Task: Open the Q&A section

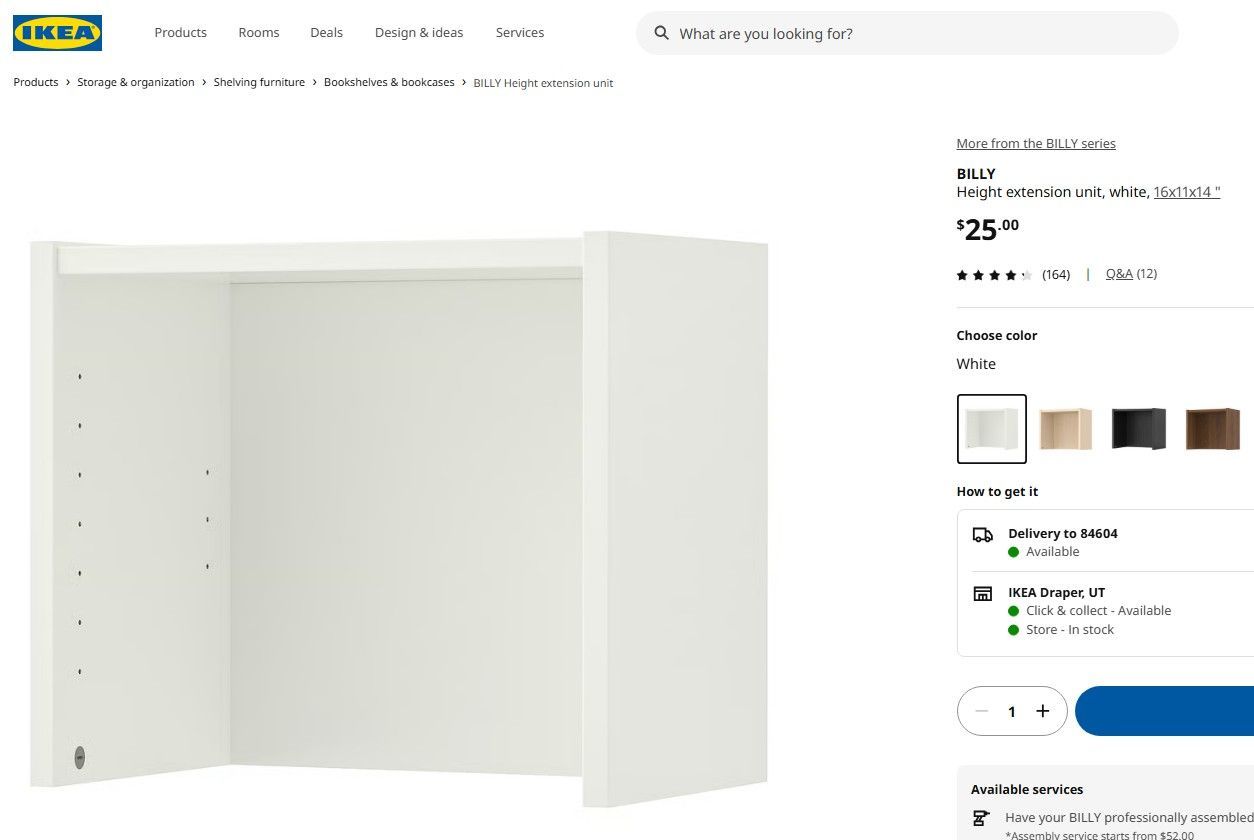Action: [x=1119, y=273]
